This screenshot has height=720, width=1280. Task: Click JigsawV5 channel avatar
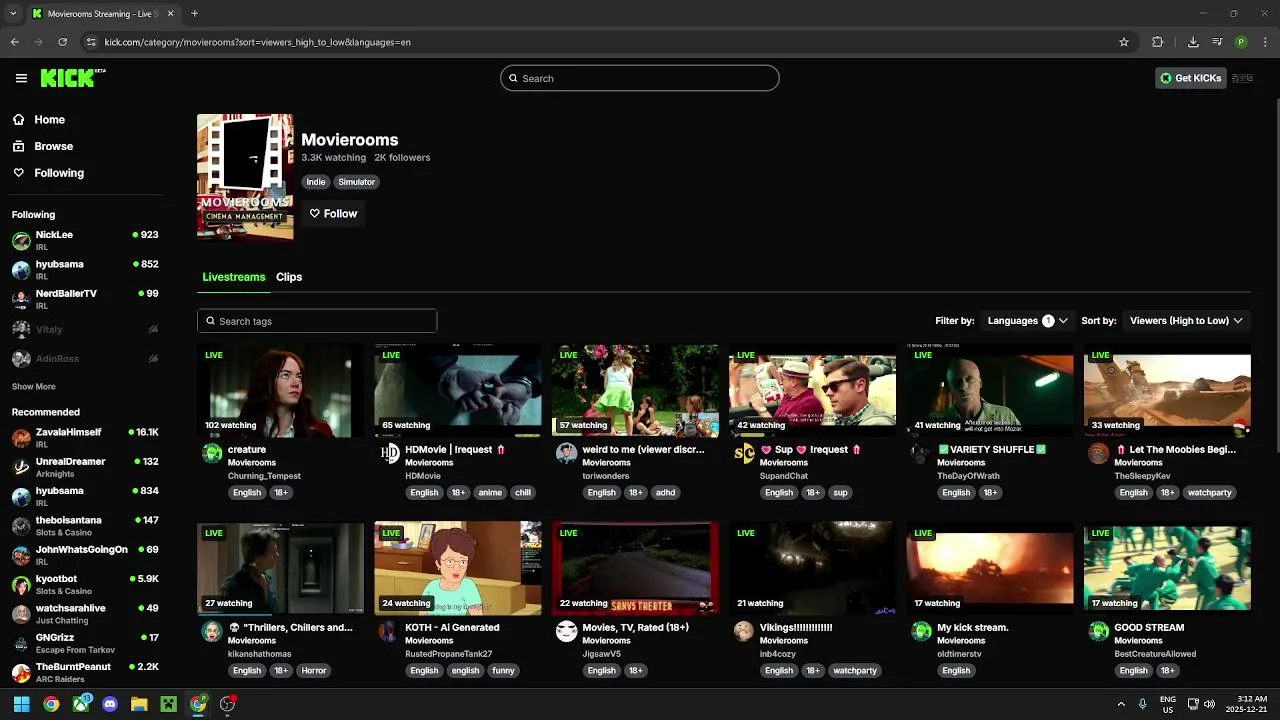tap(567, 631)
